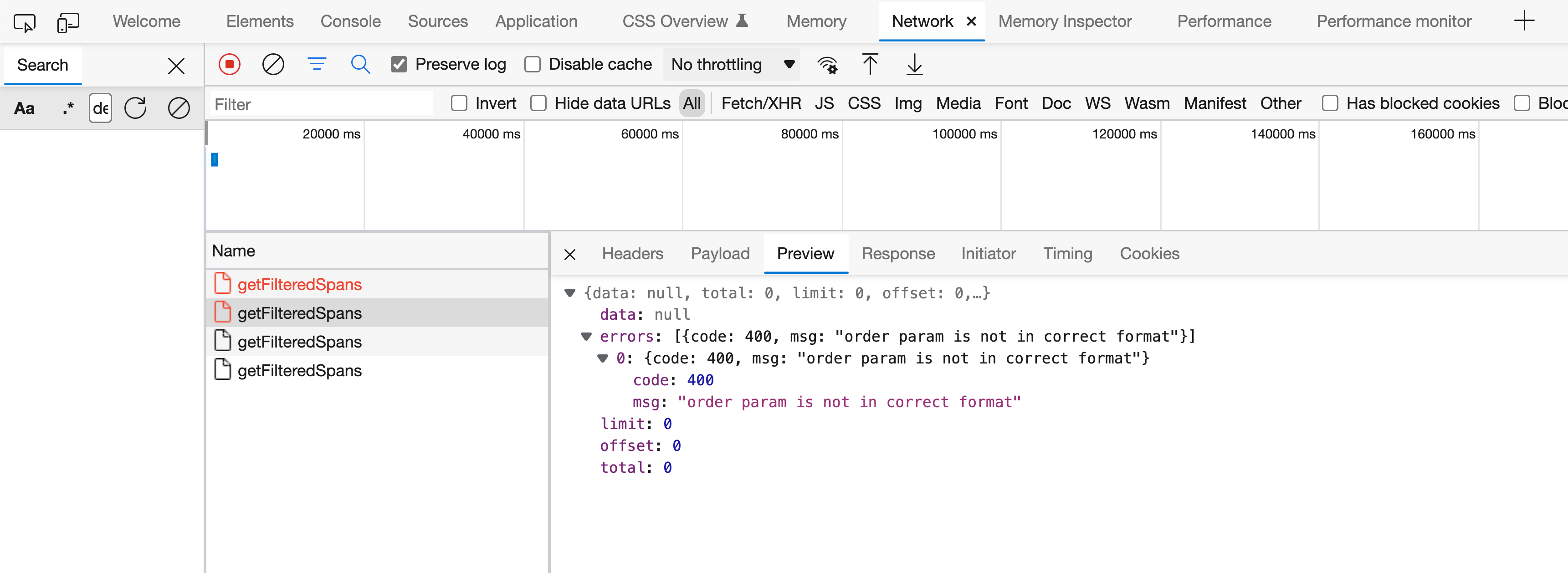Select the inspect element cursor tool

[x=24, y=22]
